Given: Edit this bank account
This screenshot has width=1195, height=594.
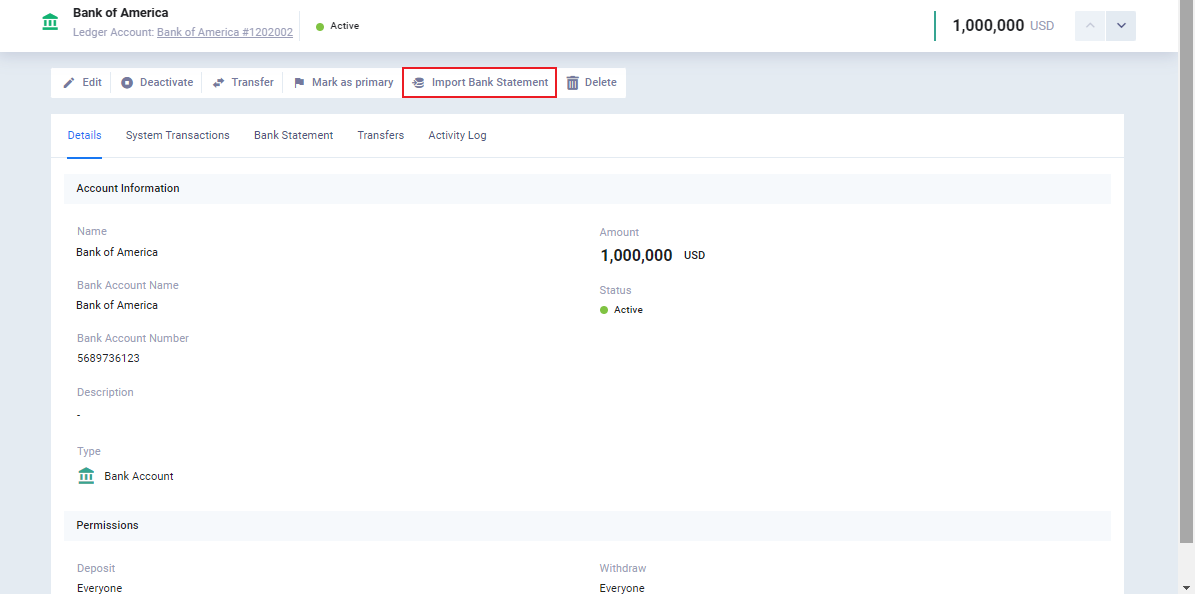Looking at the screenshot, I should [82, 82].
